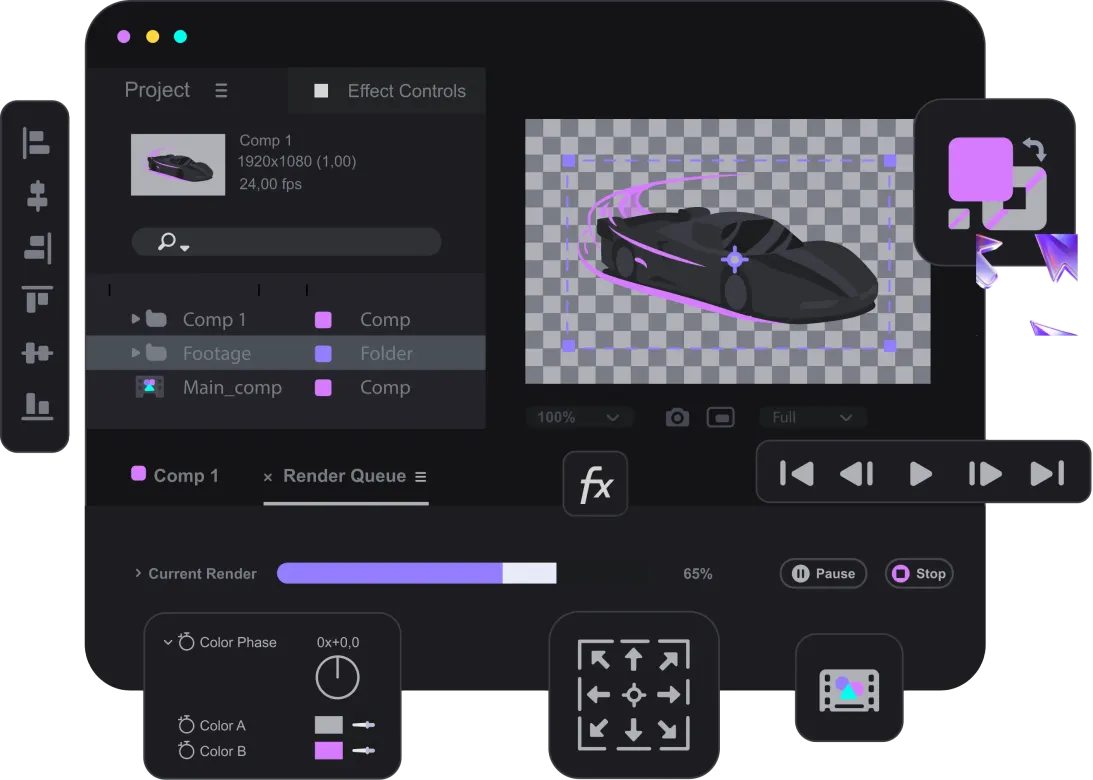
Task: Take a snapshot with the camera icon
Action: 677,418
